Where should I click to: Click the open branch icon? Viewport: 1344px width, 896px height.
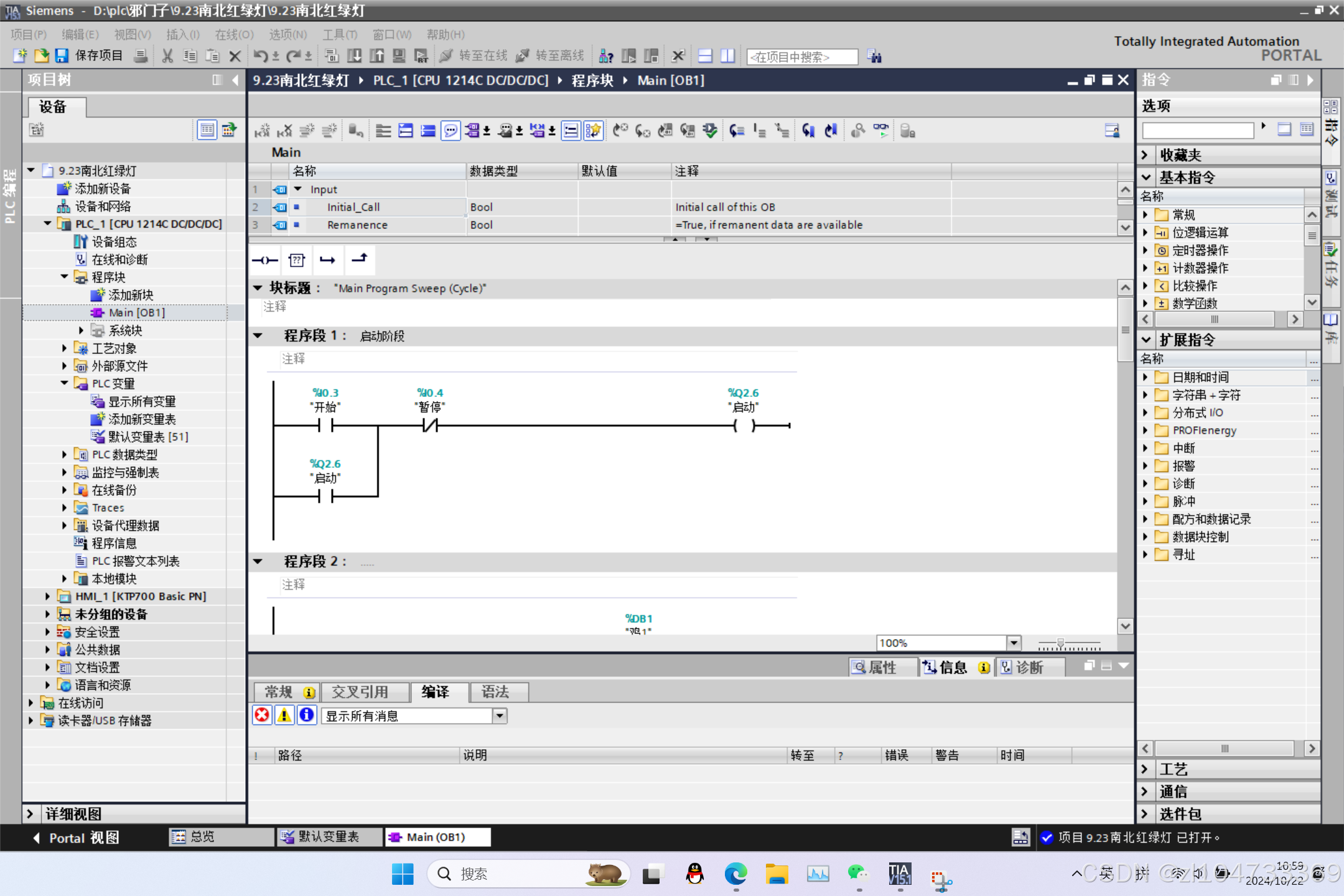coord(328,260)
